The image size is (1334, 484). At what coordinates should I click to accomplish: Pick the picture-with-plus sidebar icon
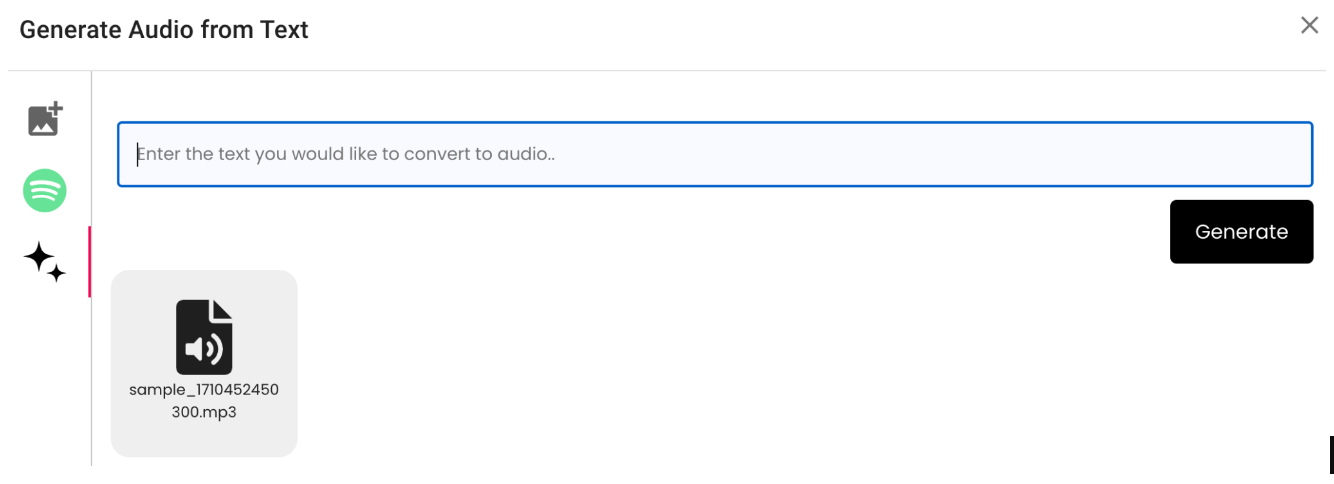coord(44,119)
